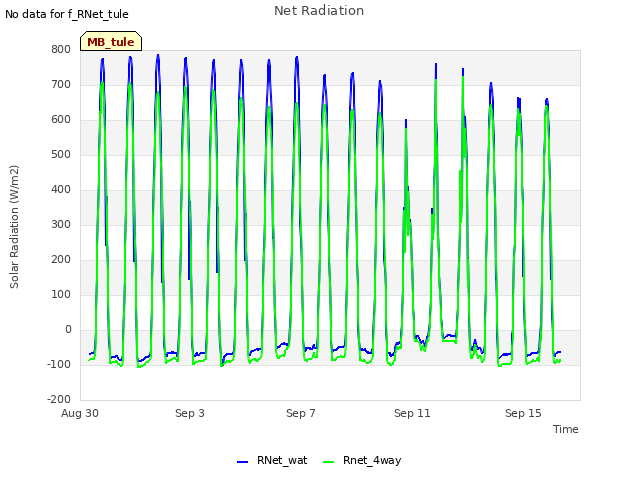Click the 100 y-axis tick label
The width and height of the screenshot is (640, 480).
click(x=61, y=295)
